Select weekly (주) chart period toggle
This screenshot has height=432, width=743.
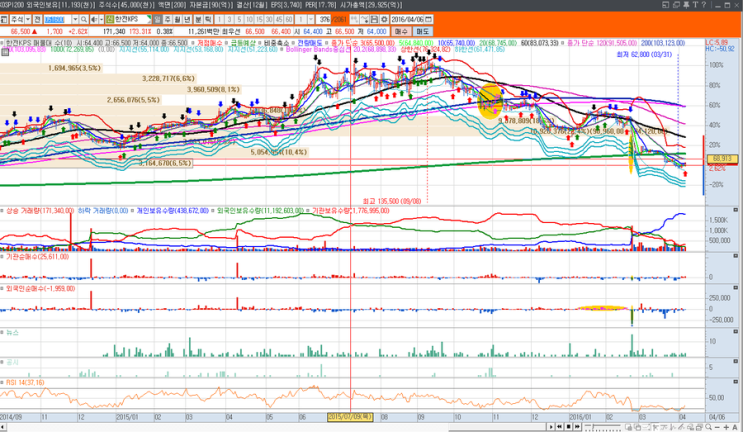167,19
